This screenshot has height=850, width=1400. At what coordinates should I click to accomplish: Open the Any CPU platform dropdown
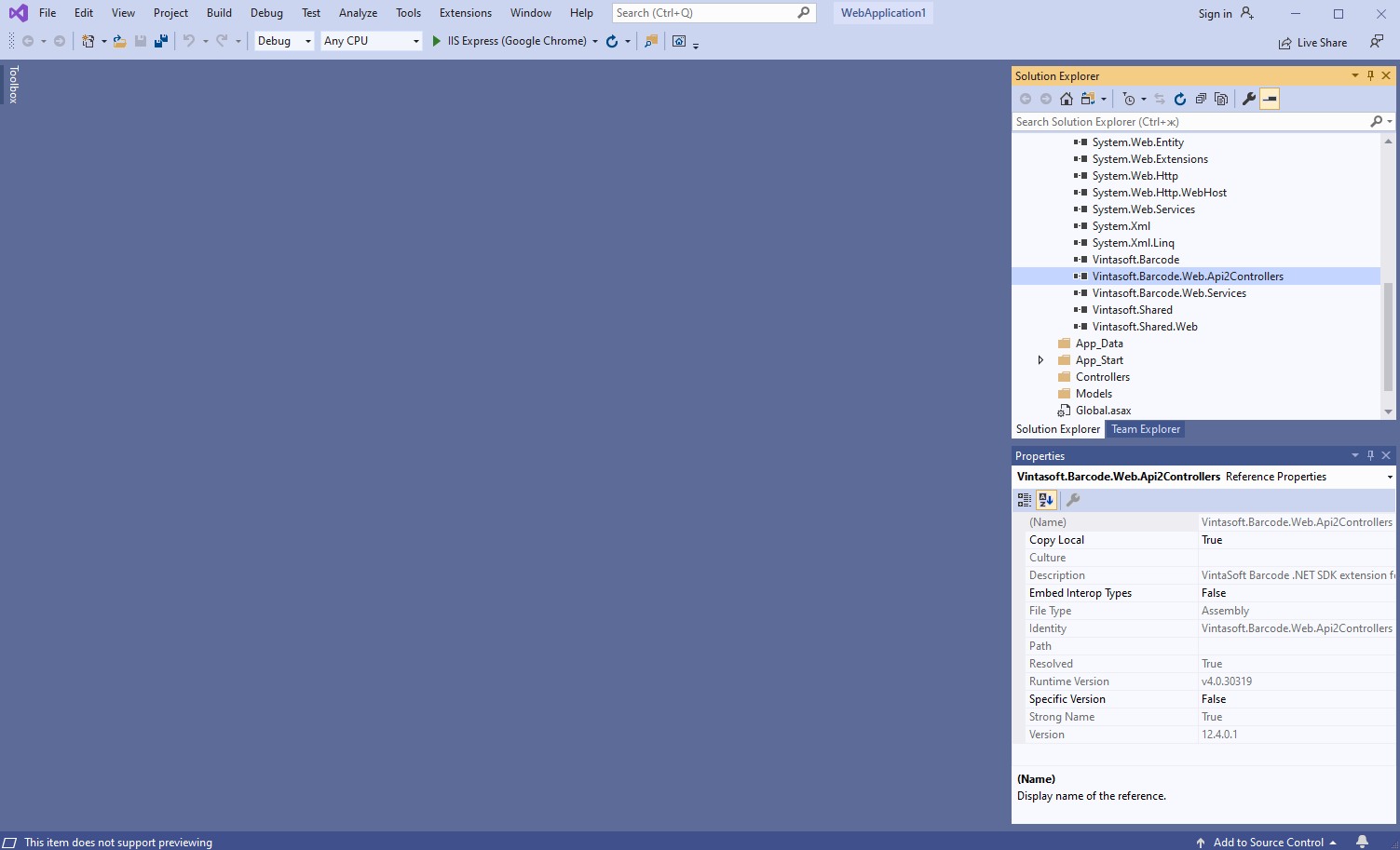[x=371, y=41]
